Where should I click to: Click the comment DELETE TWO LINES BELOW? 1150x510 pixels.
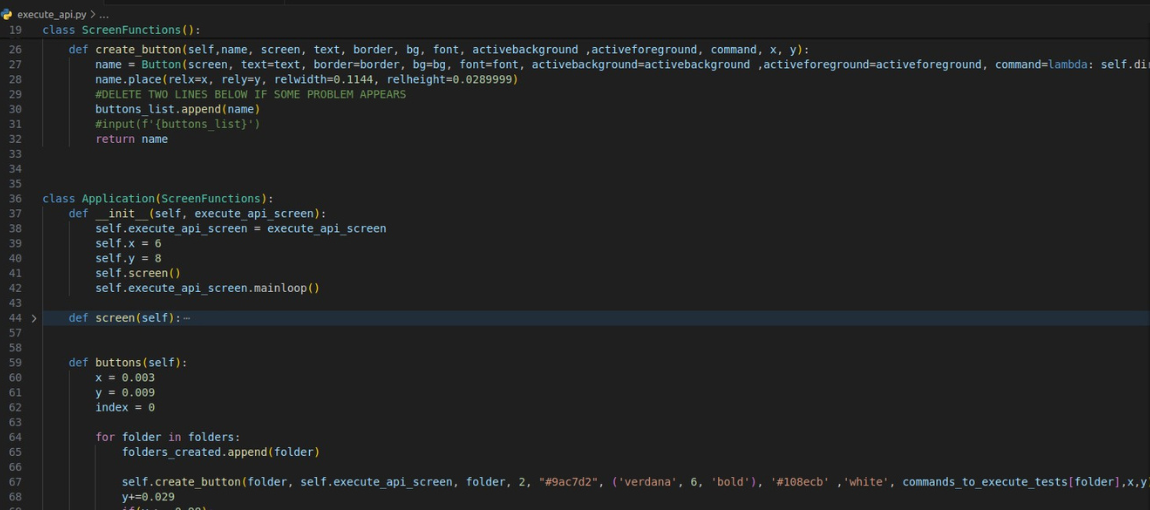(x=250, y=94)
